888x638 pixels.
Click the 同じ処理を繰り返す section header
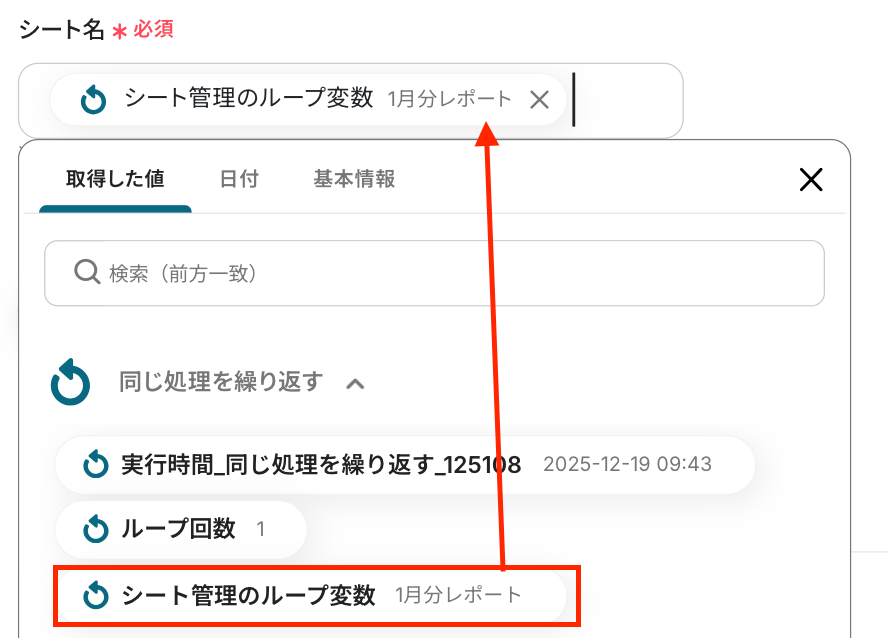pyautogui.click(x=221, y=382)
